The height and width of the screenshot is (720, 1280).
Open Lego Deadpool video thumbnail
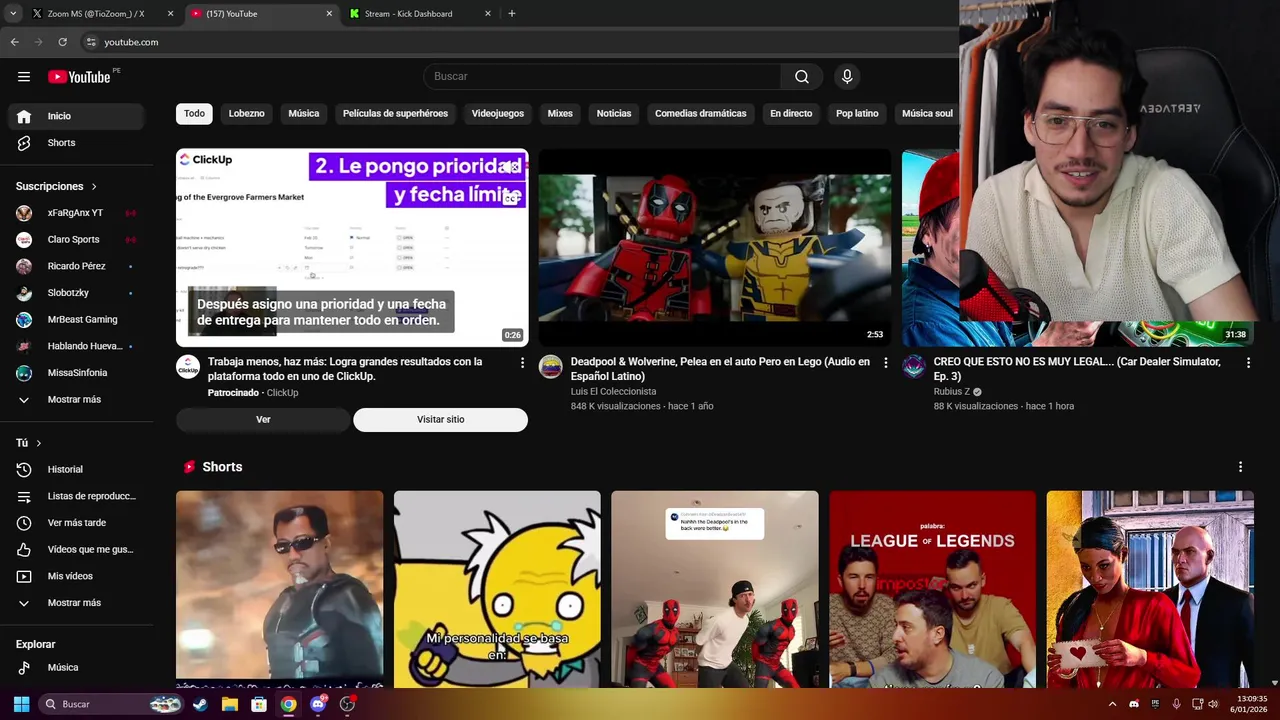tap(715, 248)
